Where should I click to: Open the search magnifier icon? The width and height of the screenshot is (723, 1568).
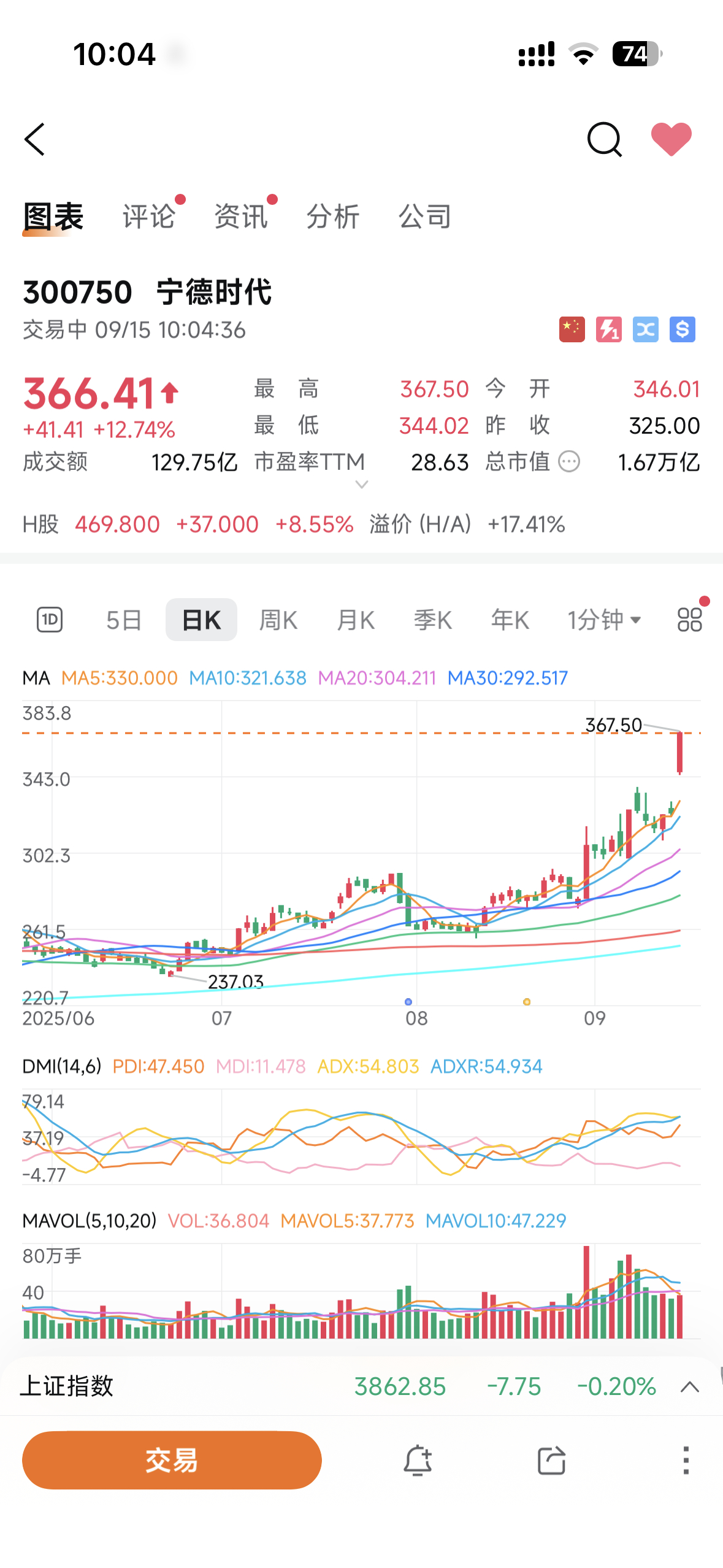point(605,139)
